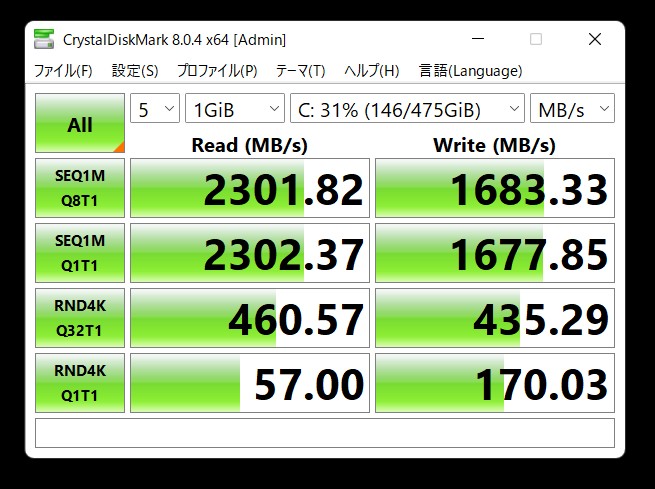Click the SEQ1M Q1T1 read result 2302.37
Viewport: 655px width, 489px height.
click(250, 253)
